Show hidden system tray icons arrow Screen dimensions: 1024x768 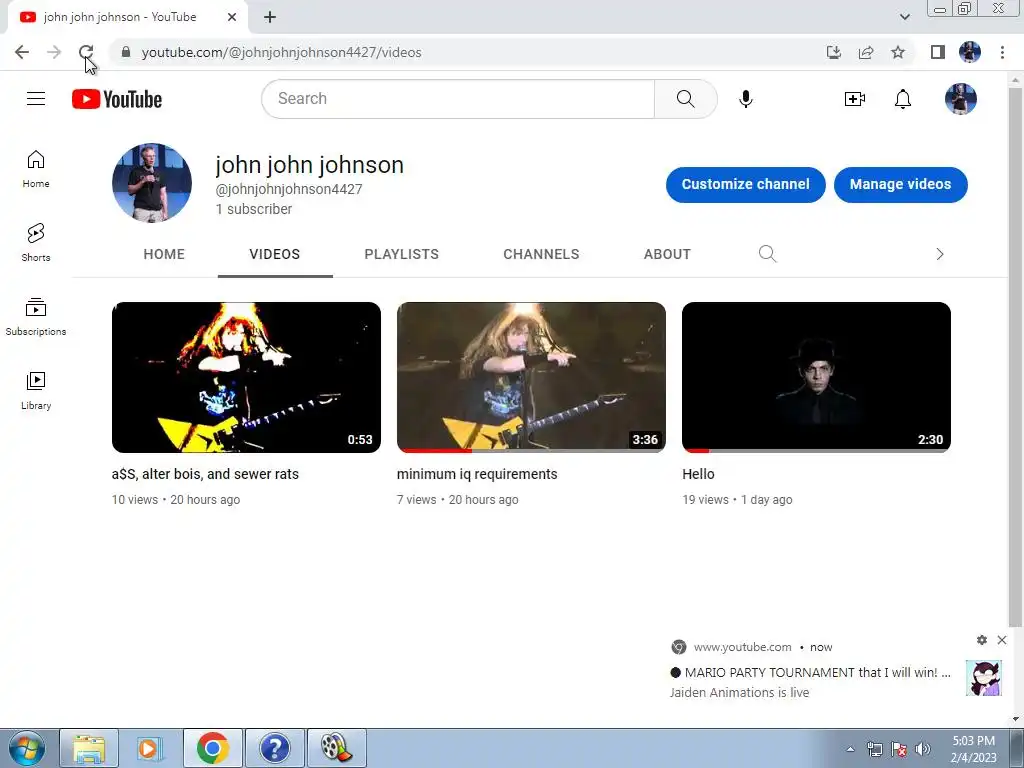pyautogui.click(x=850, y=749)
